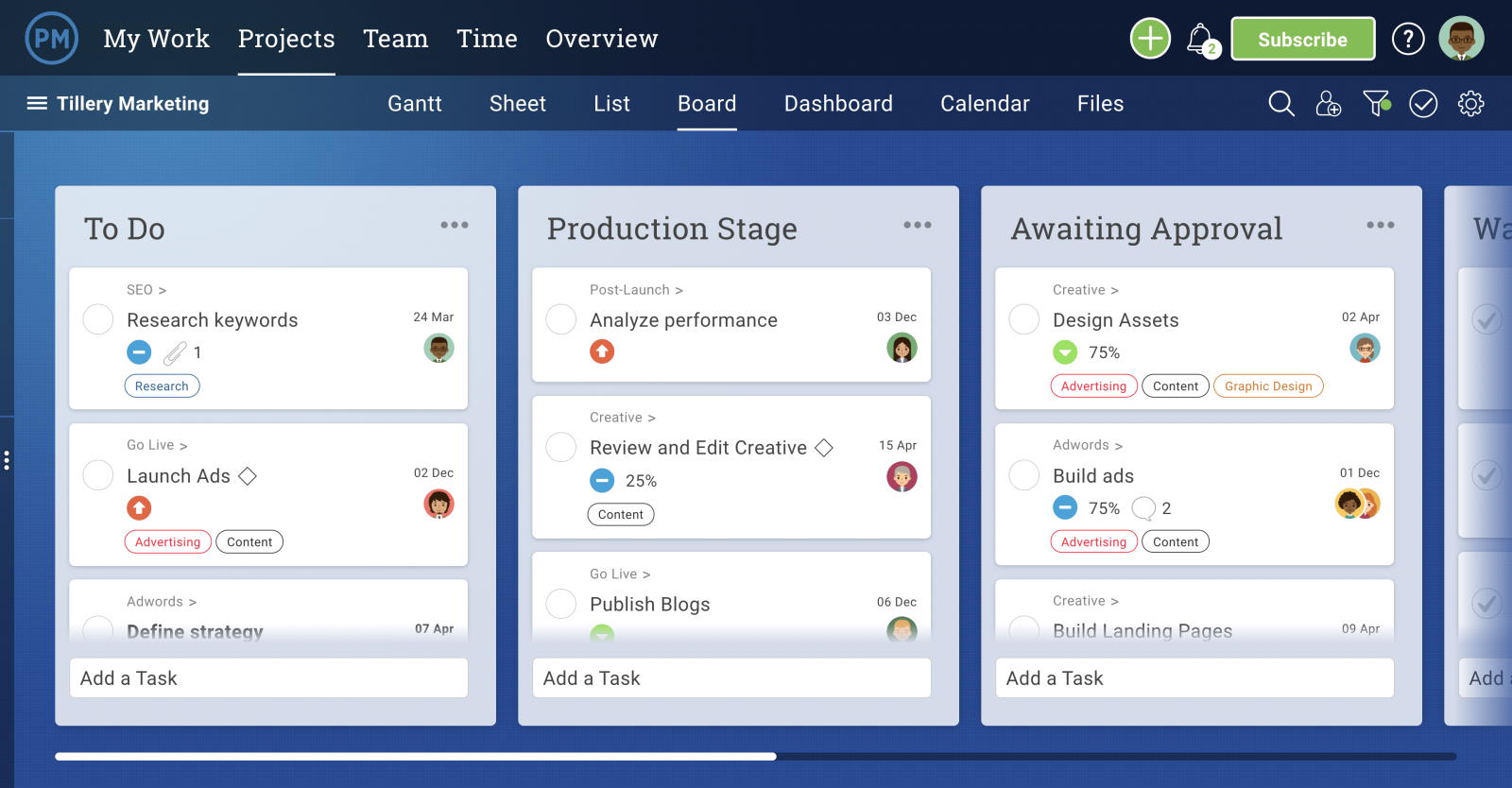This screenshot has width=1512, height=788.
Task: Open project settings gear icon
Action: pos(1470,103)
